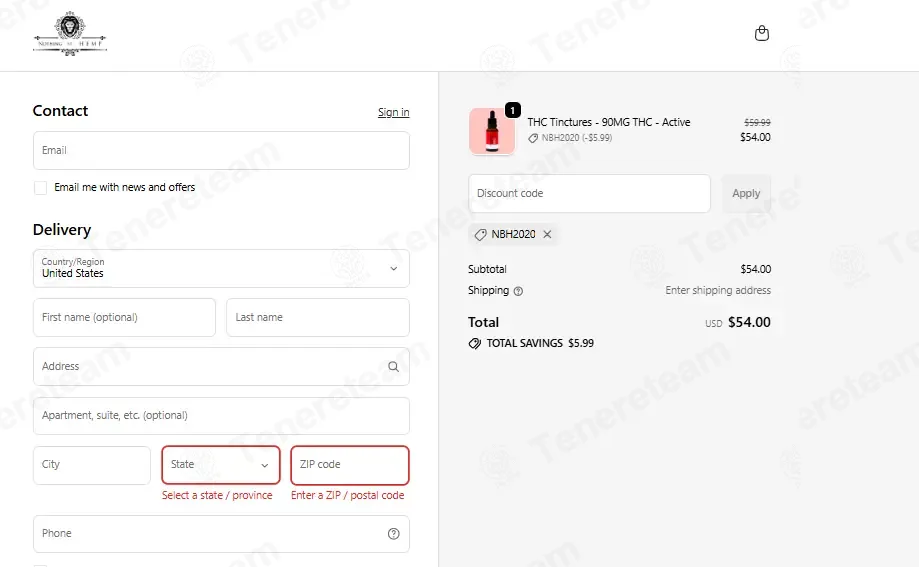
Task: Open the shopping bag cart icon
Action: [x=761, y=33]
